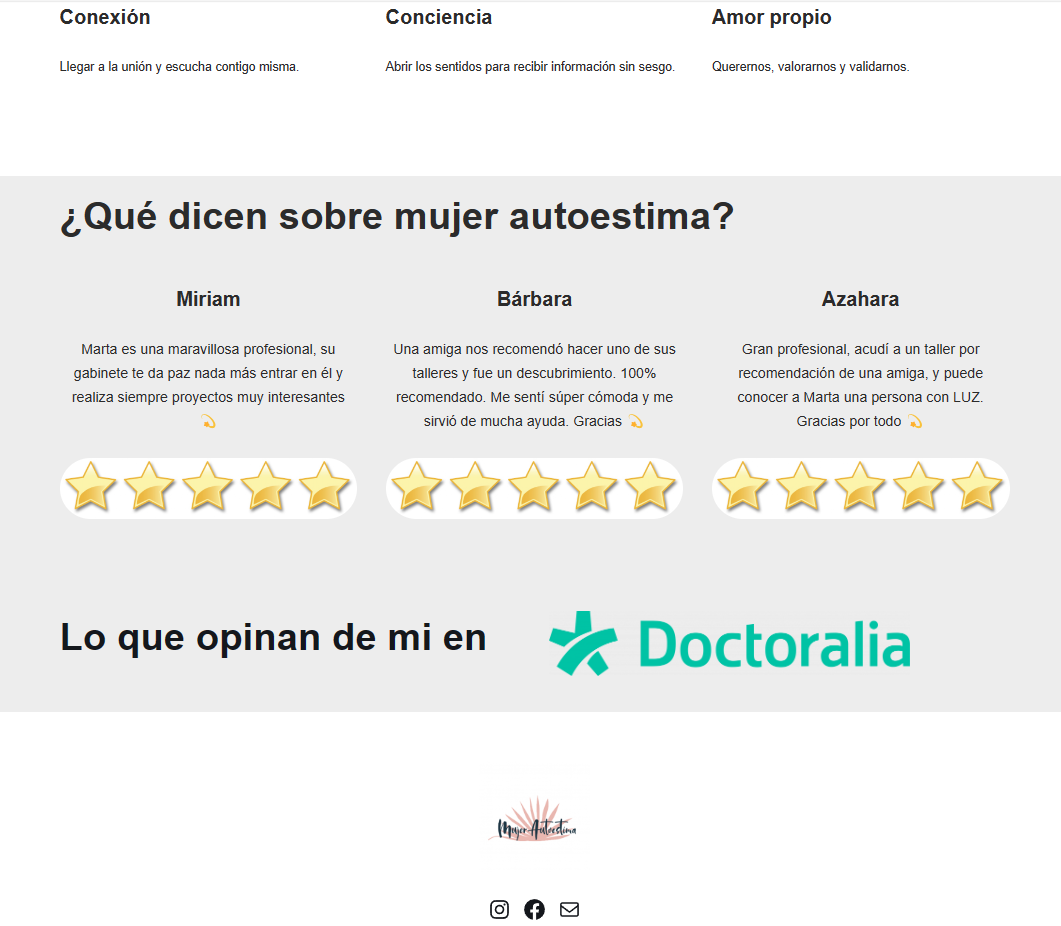This screenshot has height=926, width=1061.
Task: Select the Bárbara testimonial name
Action: (x=535, y=299)
